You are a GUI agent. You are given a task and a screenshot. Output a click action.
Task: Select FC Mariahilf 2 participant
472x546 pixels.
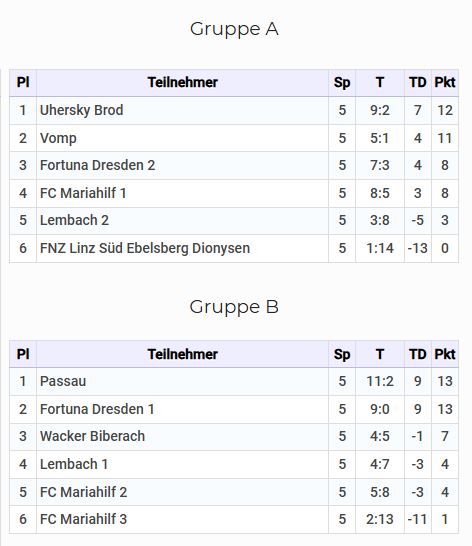click(84, 492)
